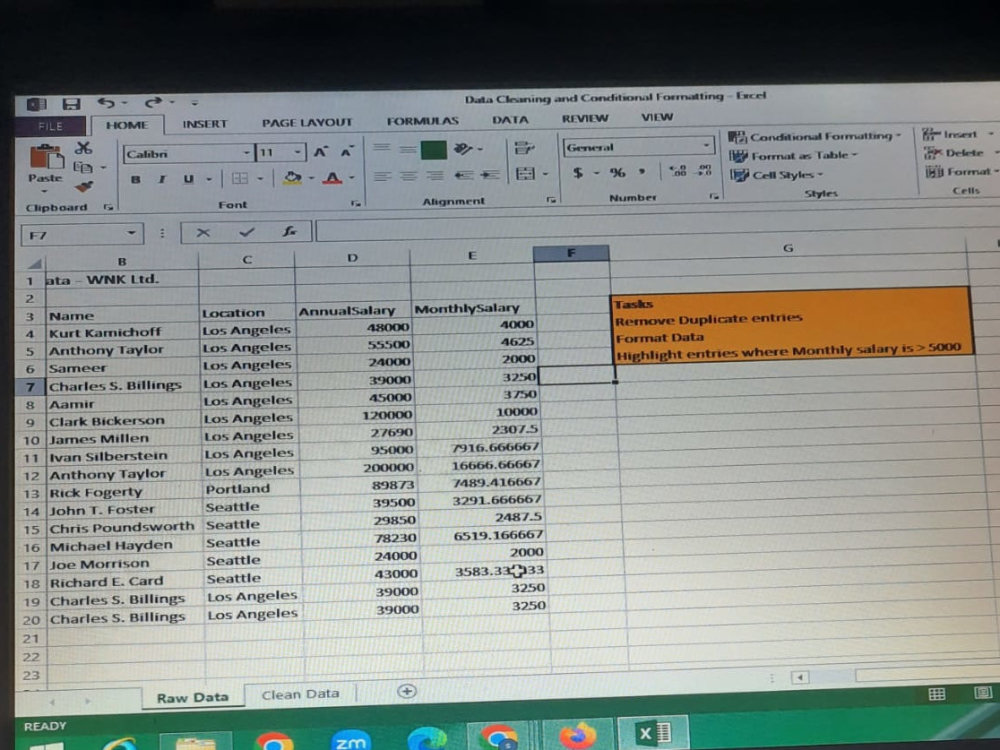This screenshot has width=1000, height=750.
Task: Toggle Wrap Text
Action: click(524, 148)
